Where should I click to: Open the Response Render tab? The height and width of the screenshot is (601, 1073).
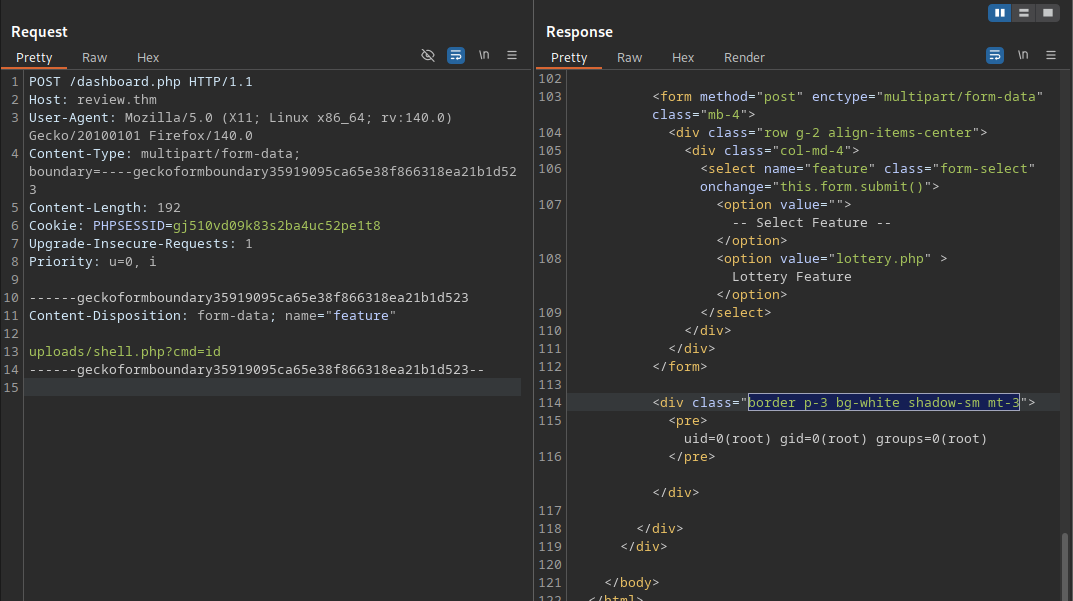pyautogui.click(x=745, y=57)
